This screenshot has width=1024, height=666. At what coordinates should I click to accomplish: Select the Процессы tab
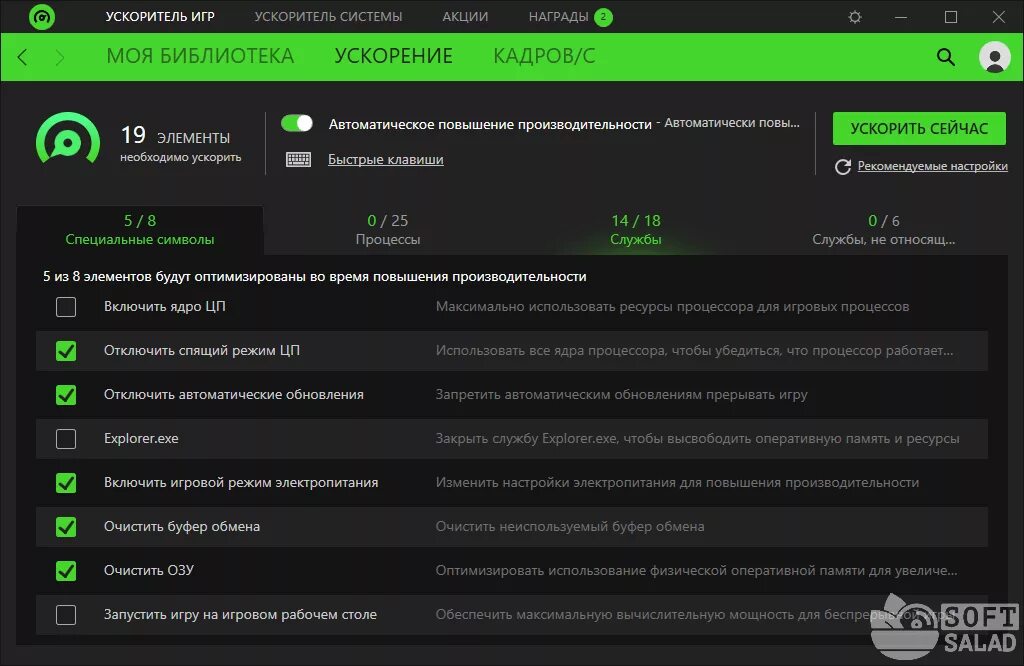[388, 229]
